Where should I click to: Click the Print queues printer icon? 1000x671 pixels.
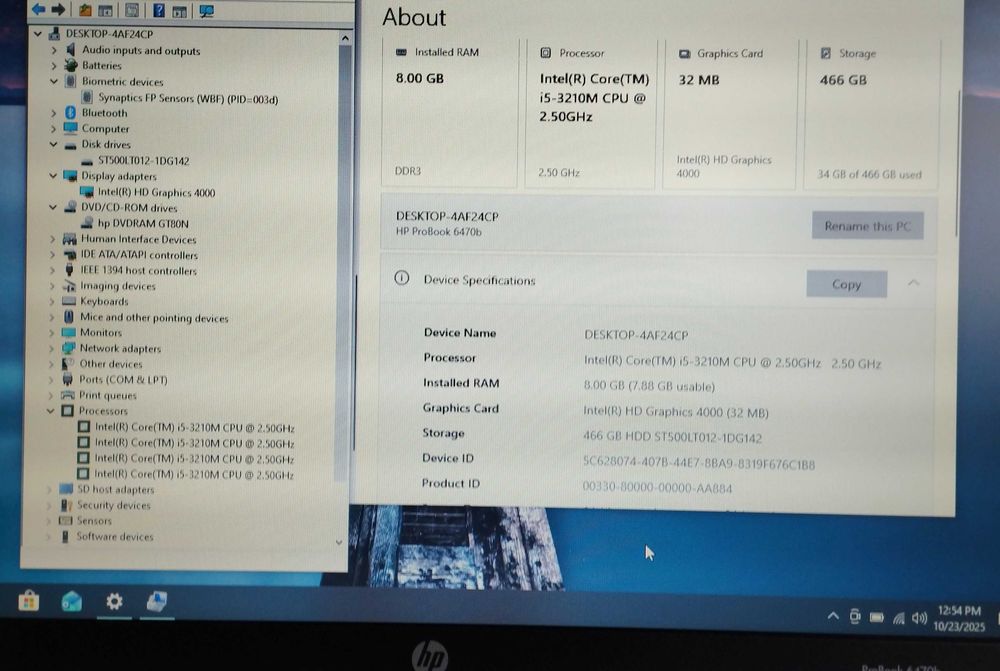coord(68,395)
